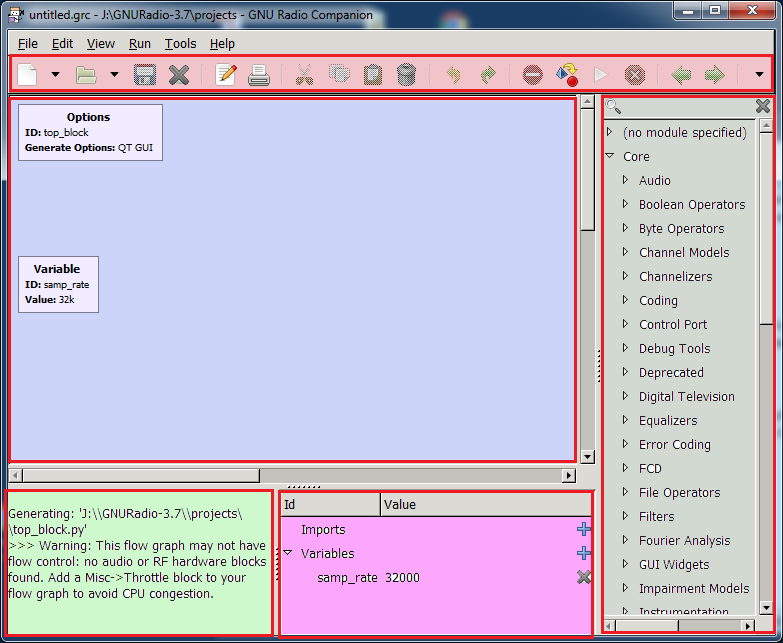
Task: Add a variable with Variables plus icon
Action: click(584, 553)
